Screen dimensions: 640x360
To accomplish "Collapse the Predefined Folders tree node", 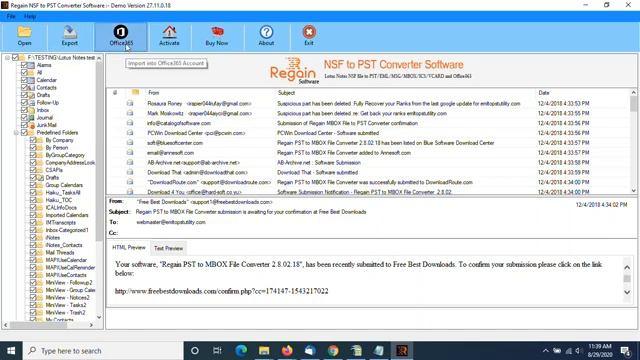I will coord(16,132).
